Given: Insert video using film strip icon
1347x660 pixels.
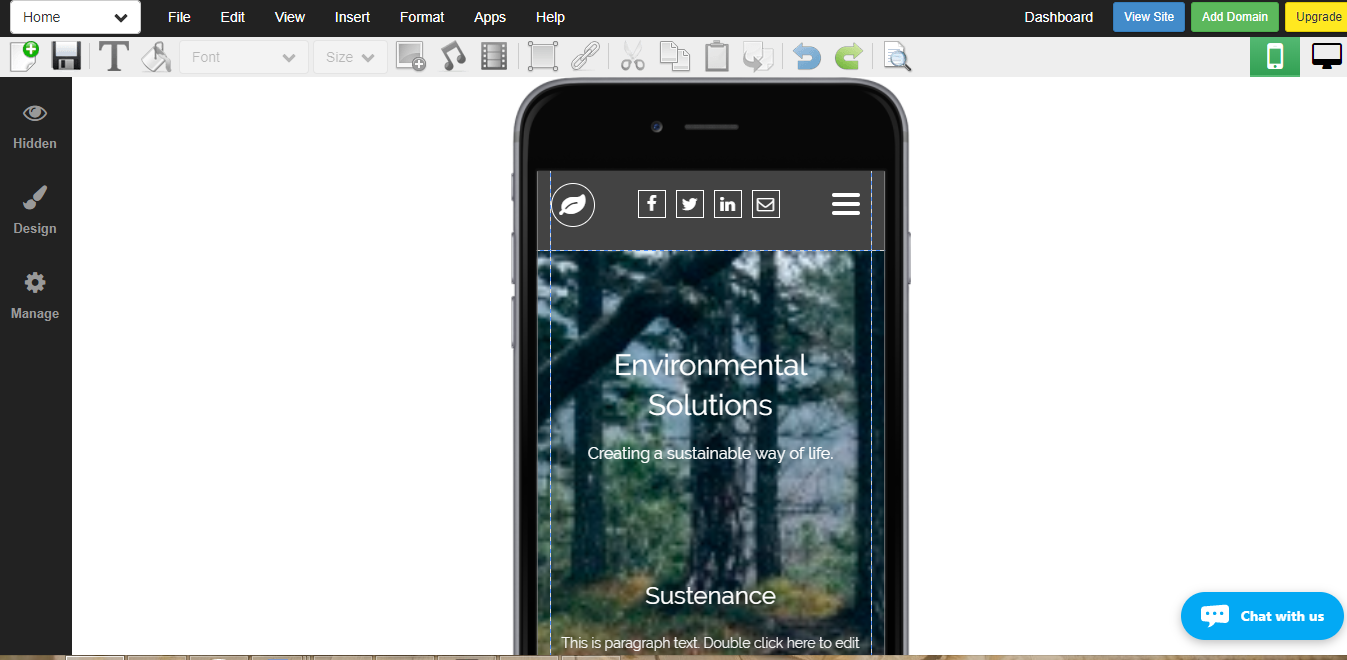Looking at the screenshot, I should 494,56.
